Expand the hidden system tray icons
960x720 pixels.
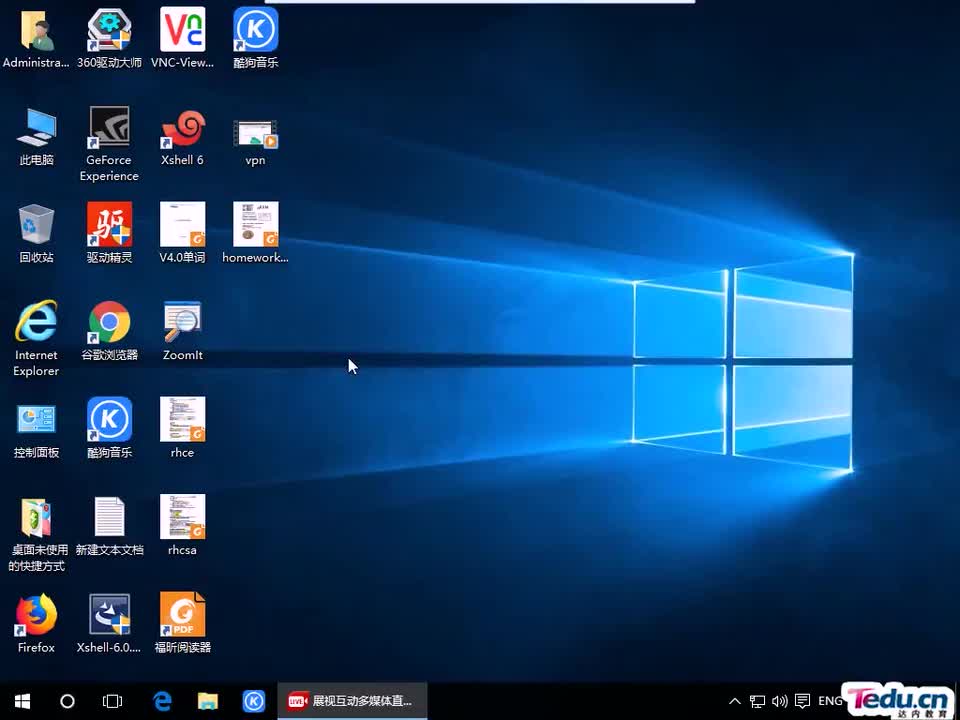(x=735, y=701)
